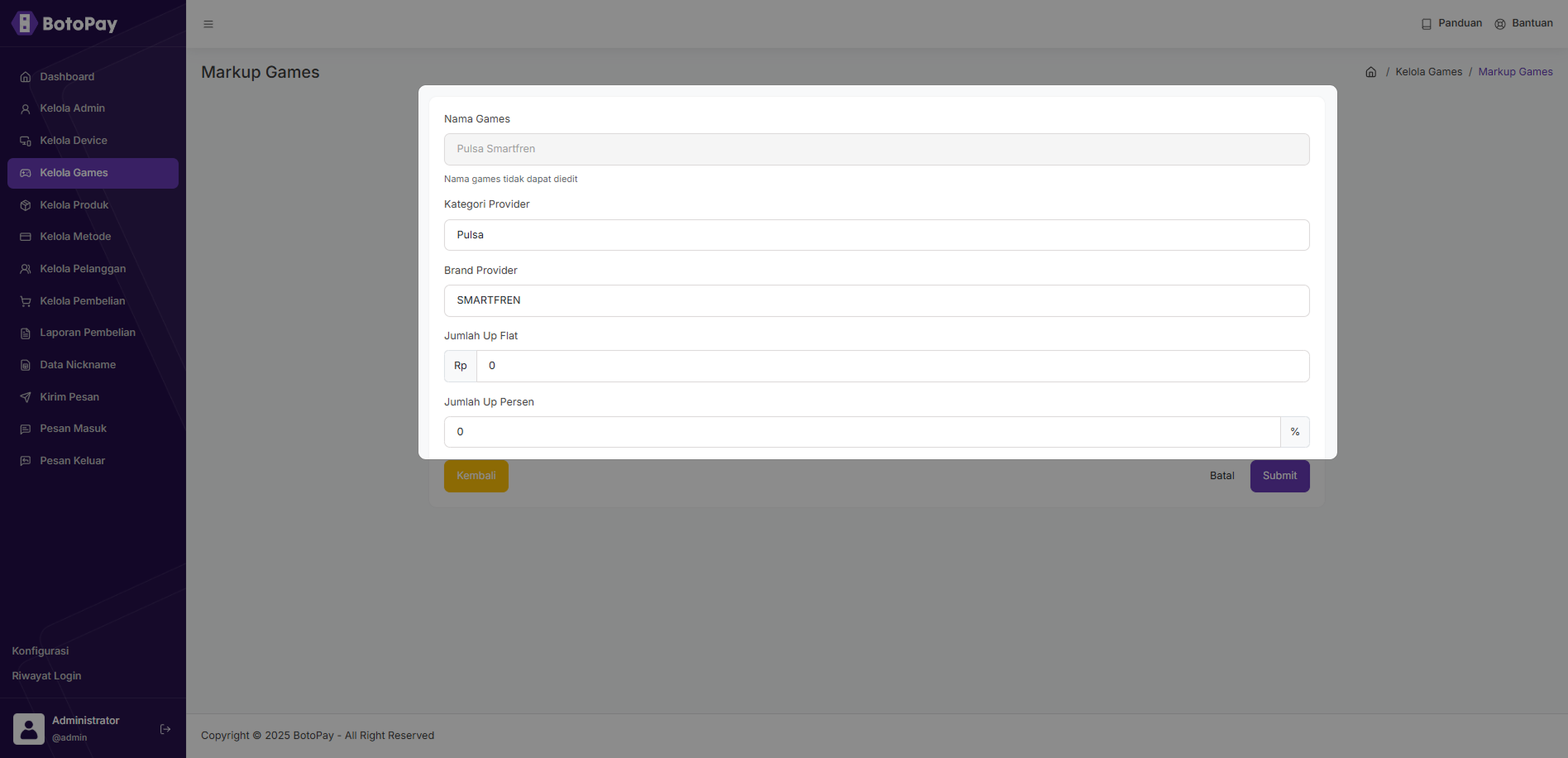Open Konfigurasi link in sidebar
This screenshot has width=1568, height=758.
(x=41, y=651)
